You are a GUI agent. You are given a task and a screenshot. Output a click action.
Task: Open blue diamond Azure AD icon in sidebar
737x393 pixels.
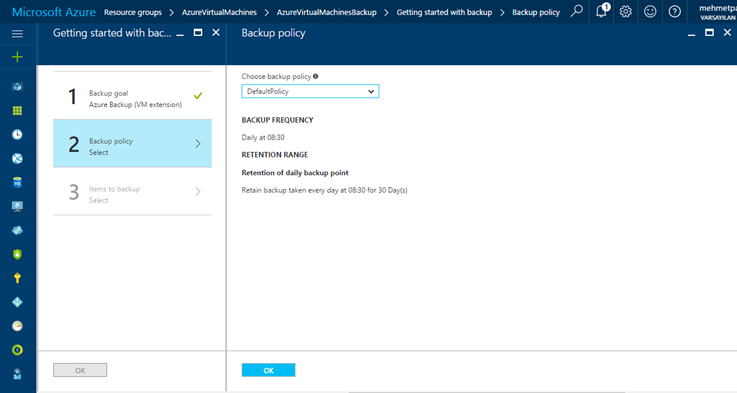point(17,302)
